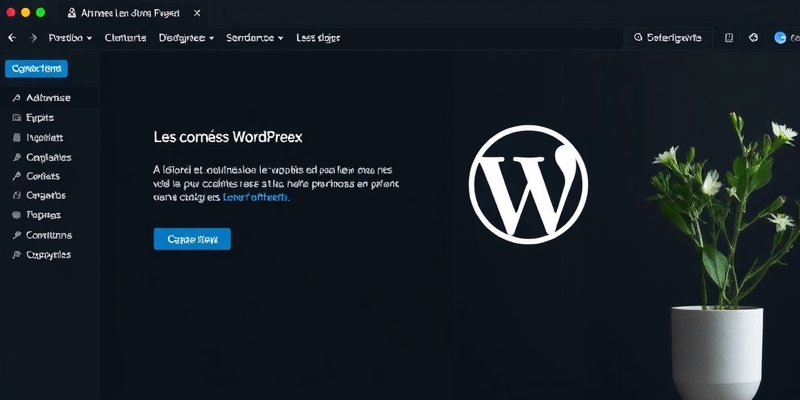Viewport: 800px width, 400px height.
Task: Select Ingofriett in the sidebar
Action: coord(49,137)
